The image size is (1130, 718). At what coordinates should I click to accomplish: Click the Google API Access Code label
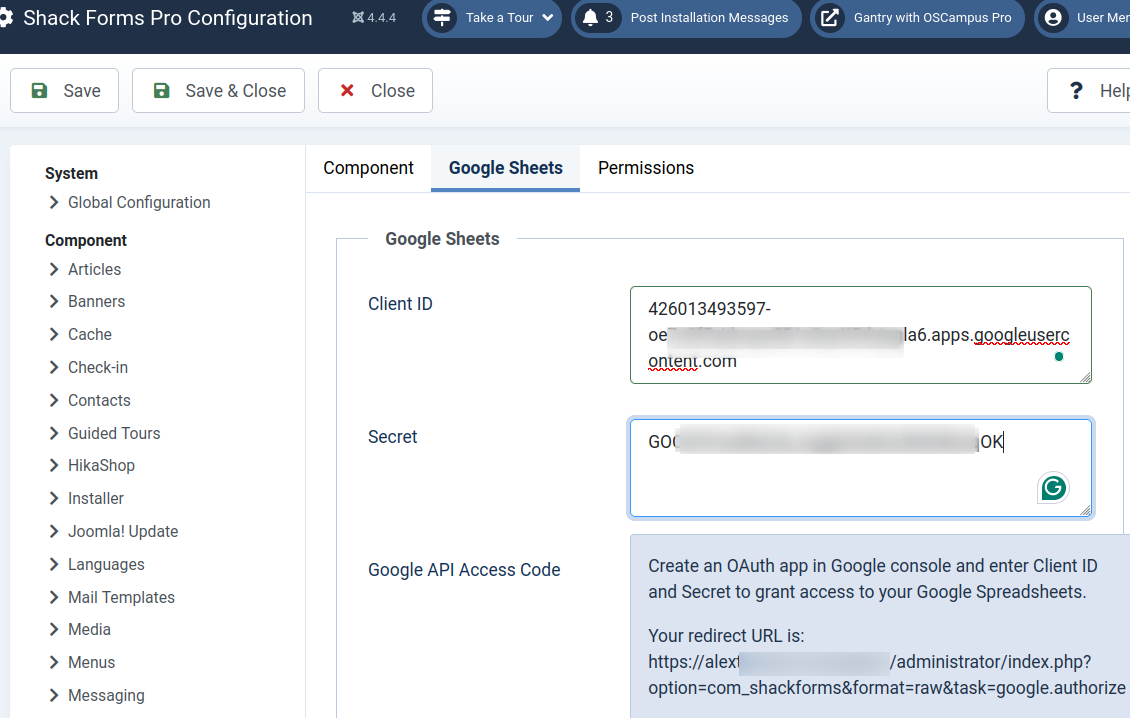pyautogui.click(x=464, y=570)
